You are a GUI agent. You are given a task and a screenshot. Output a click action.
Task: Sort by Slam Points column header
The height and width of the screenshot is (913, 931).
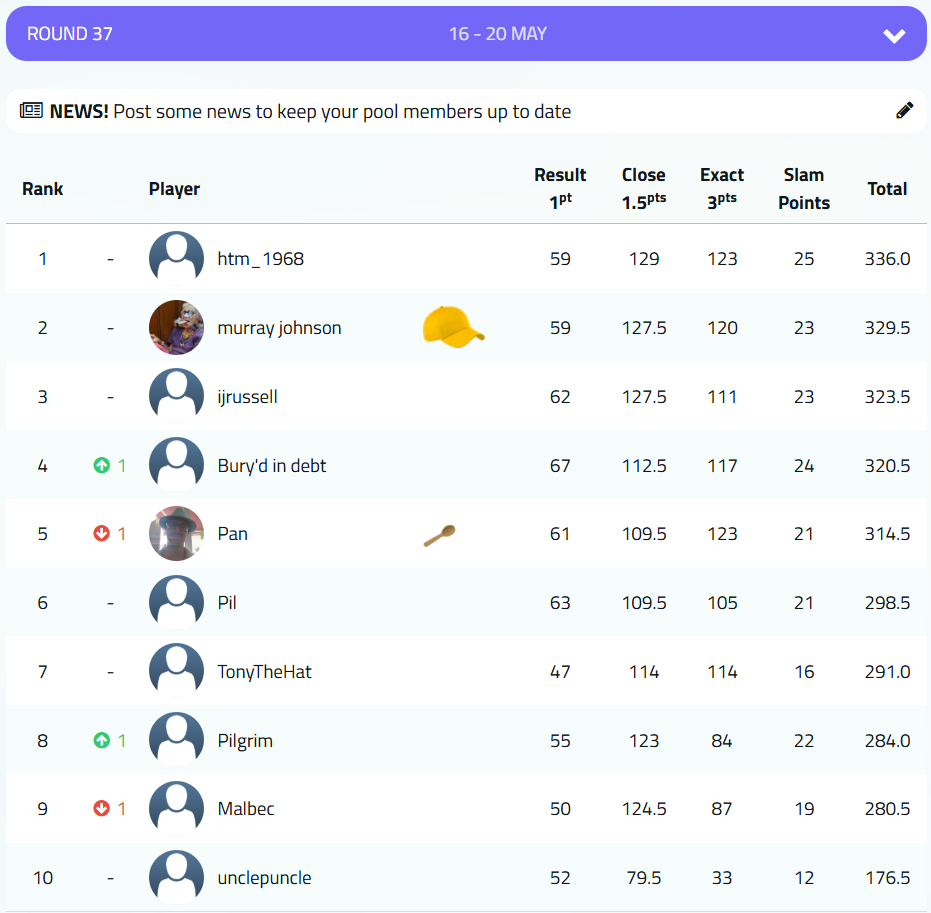804,189
